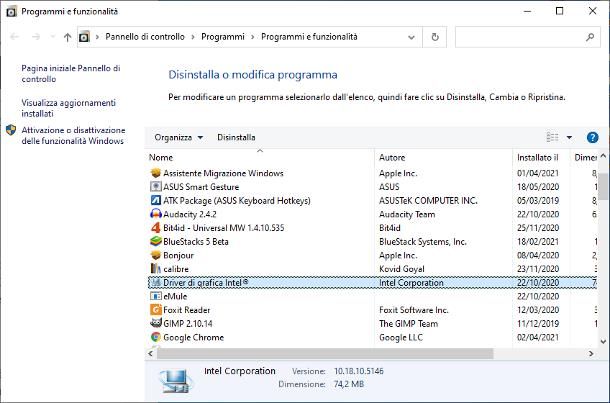Click the calibre books icon
The height and width of the screenshot is (403, 610).
(x=156, y=268)
